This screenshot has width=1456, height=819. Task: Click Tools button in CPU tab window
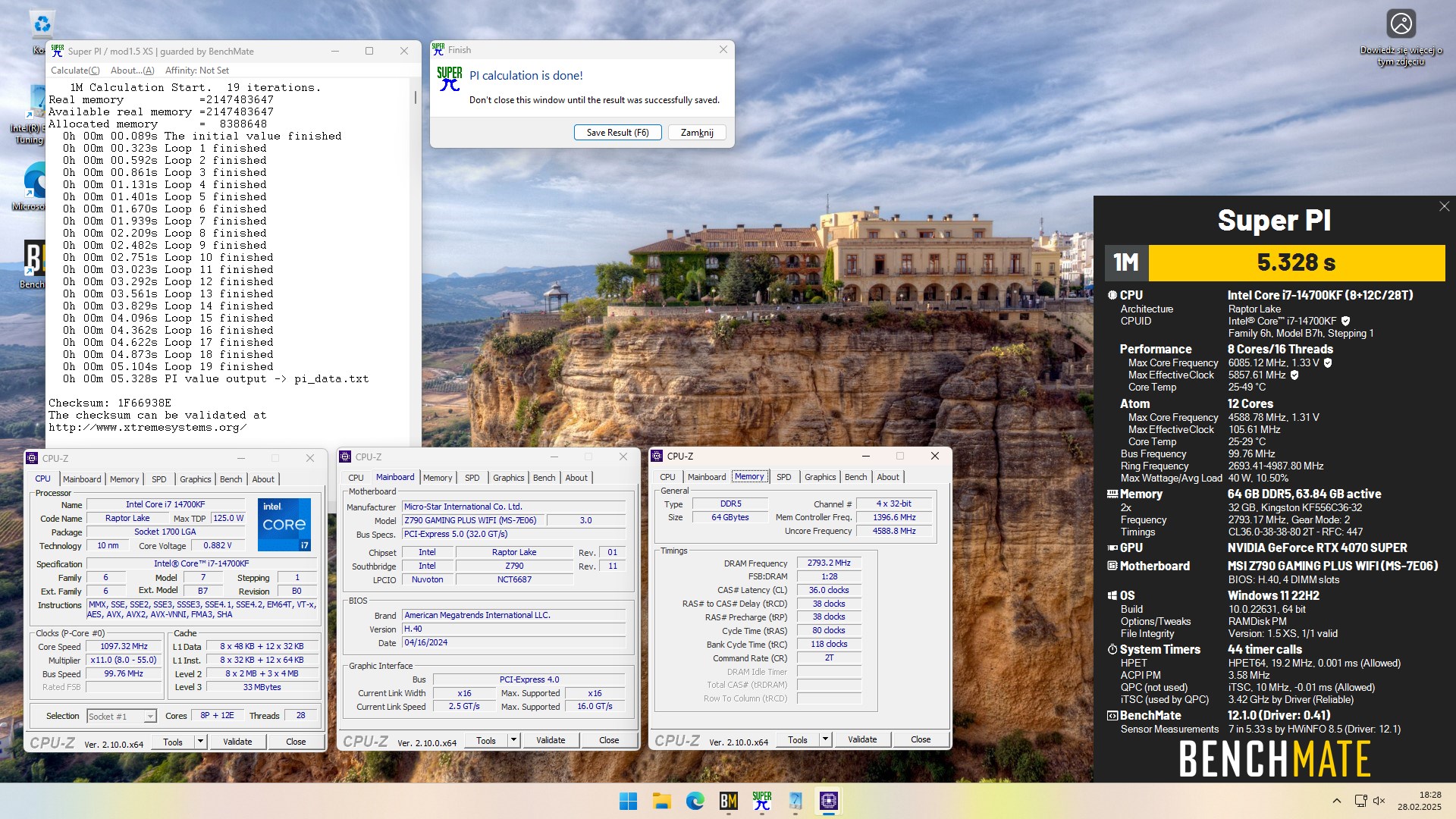(173, 742)
